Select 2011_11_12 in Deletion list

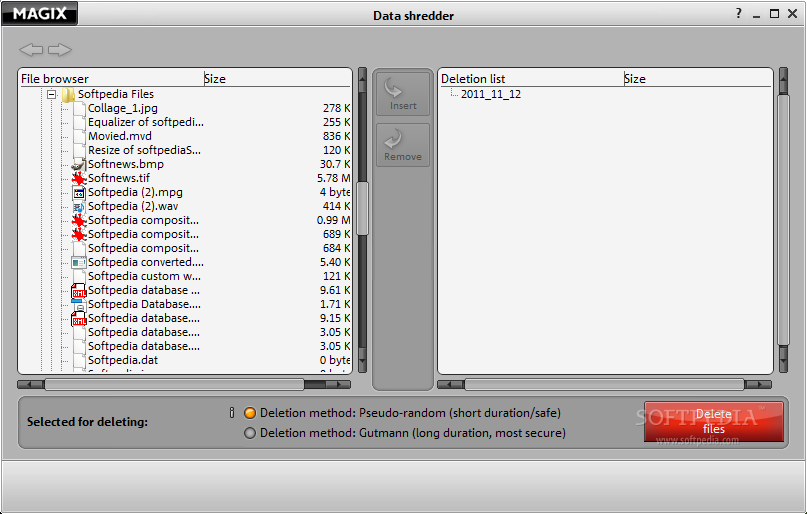coord(490,94)
